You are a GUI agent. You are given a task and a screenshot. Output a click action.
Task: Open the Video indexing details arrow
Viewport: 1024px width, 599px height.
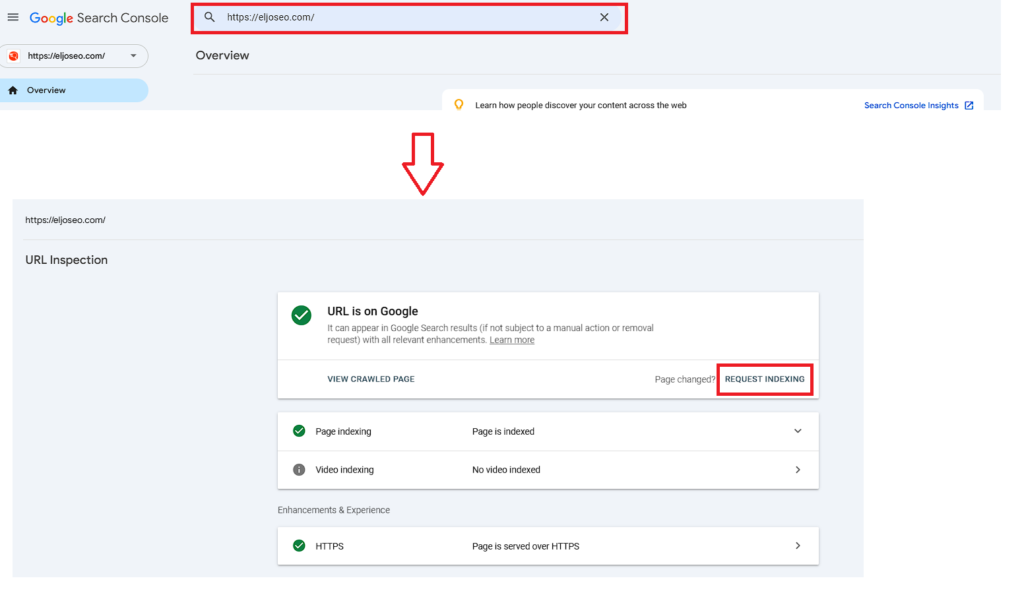[x=797, y=470]
